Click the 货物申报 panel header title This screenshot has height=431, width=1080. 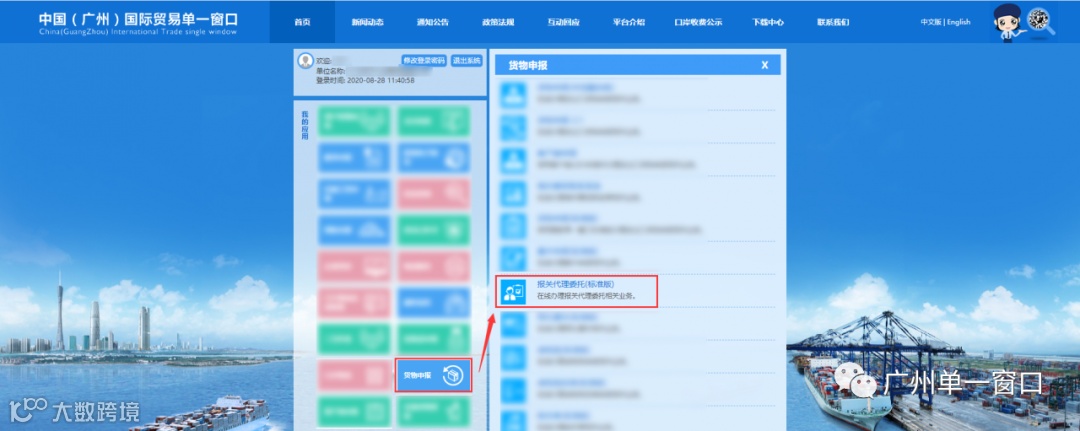tap(528, 65)
